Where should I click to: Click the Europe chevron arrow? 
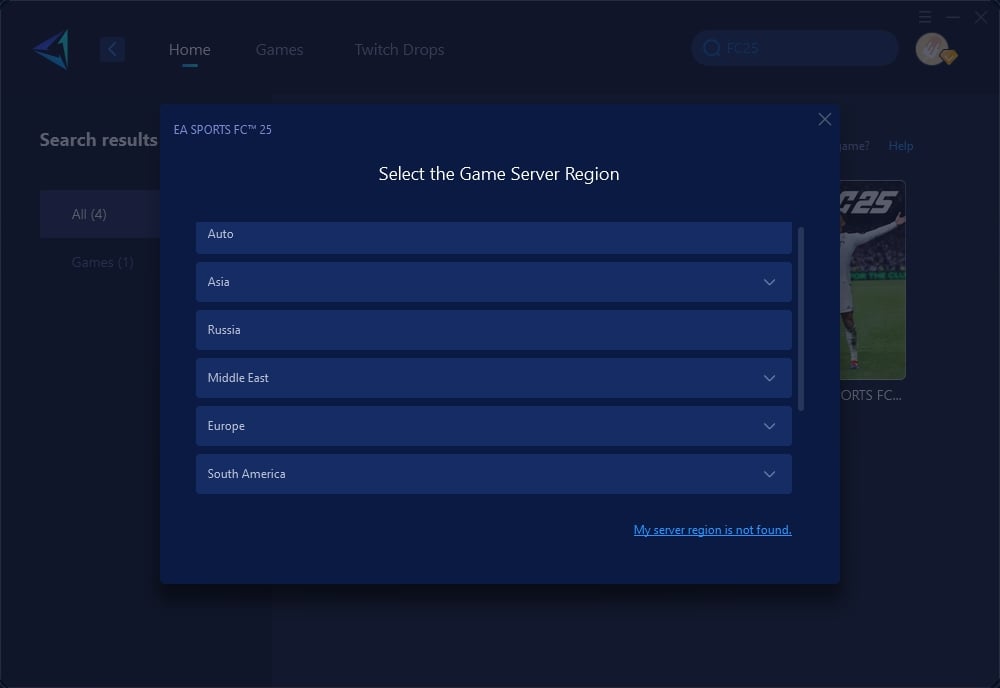[x=769, y=426]
